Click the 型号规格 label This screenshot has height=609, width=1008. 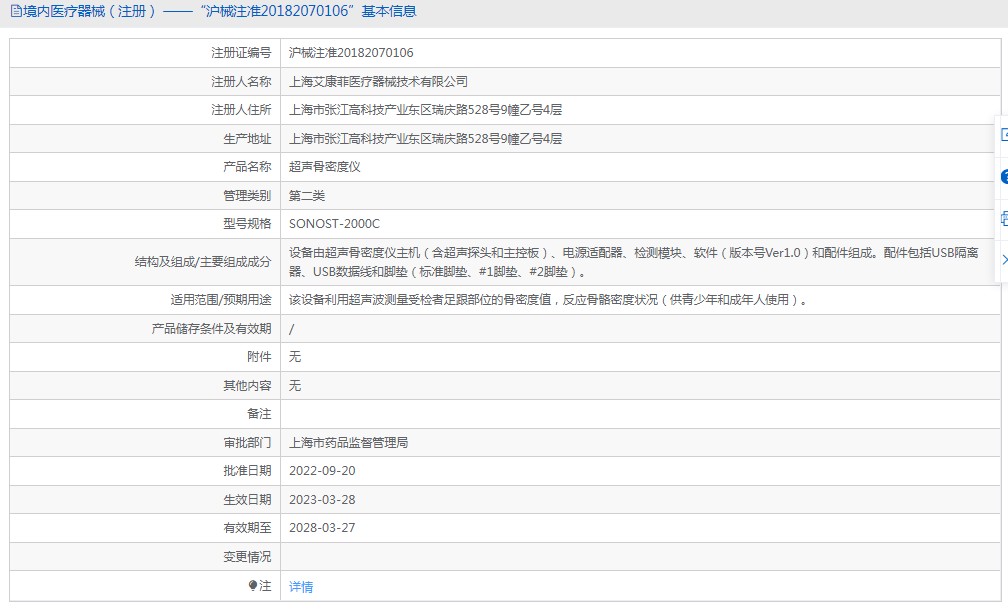point(247,224)
